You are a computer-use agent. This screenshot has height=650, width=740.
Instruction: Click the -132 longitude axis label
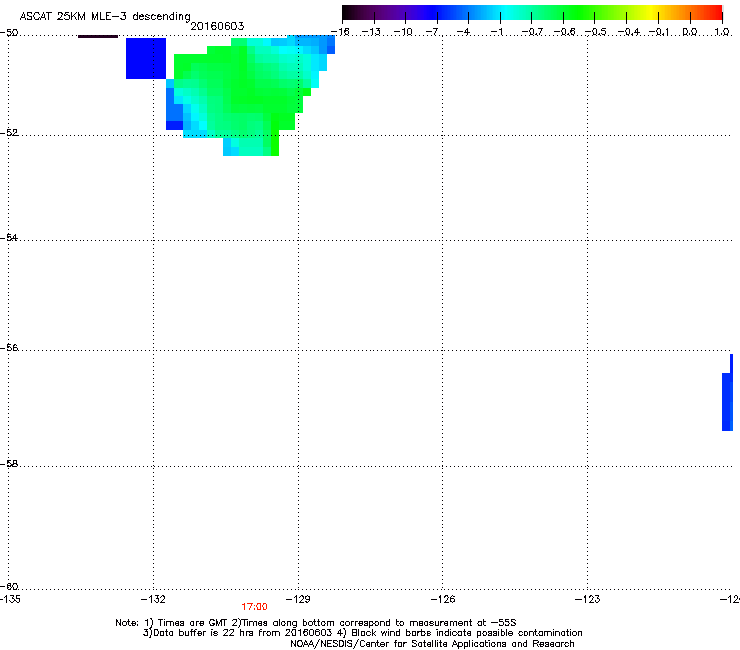point(153,599)
